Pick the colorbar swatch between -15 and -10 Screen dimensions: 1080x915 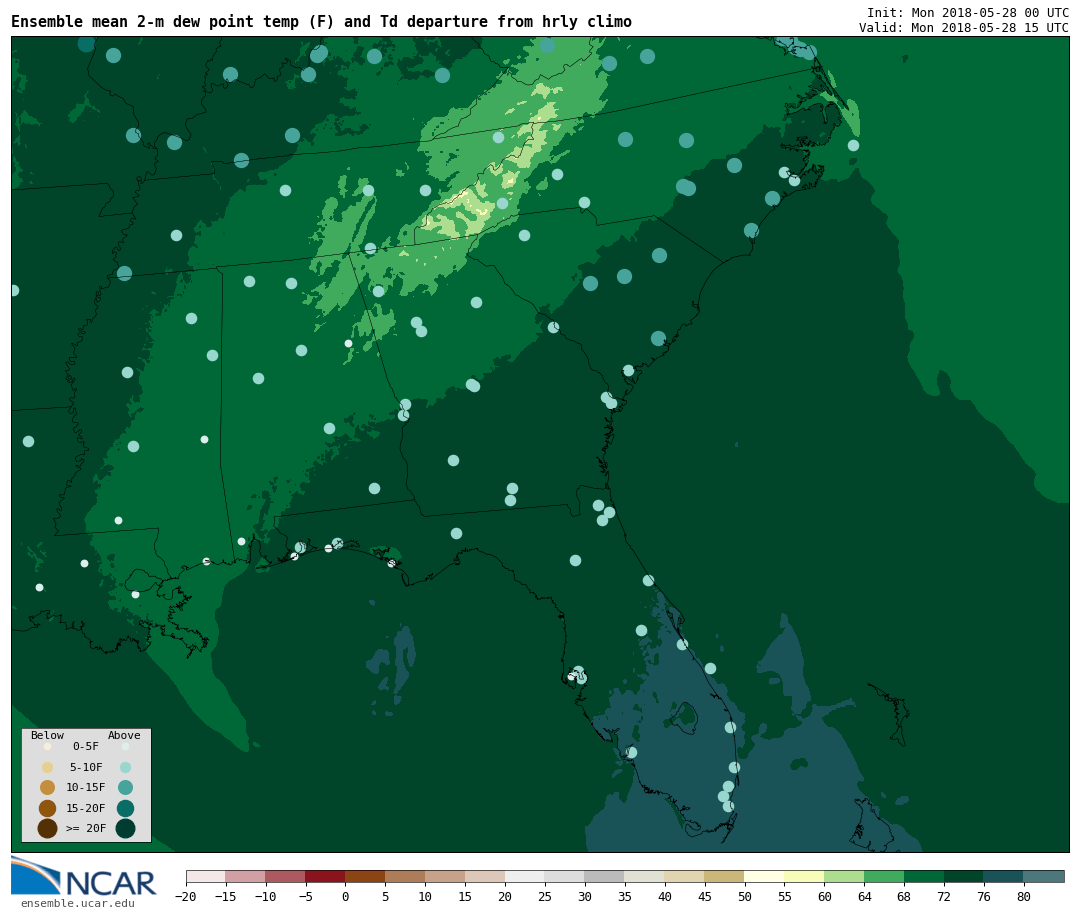tap(245, 876)
